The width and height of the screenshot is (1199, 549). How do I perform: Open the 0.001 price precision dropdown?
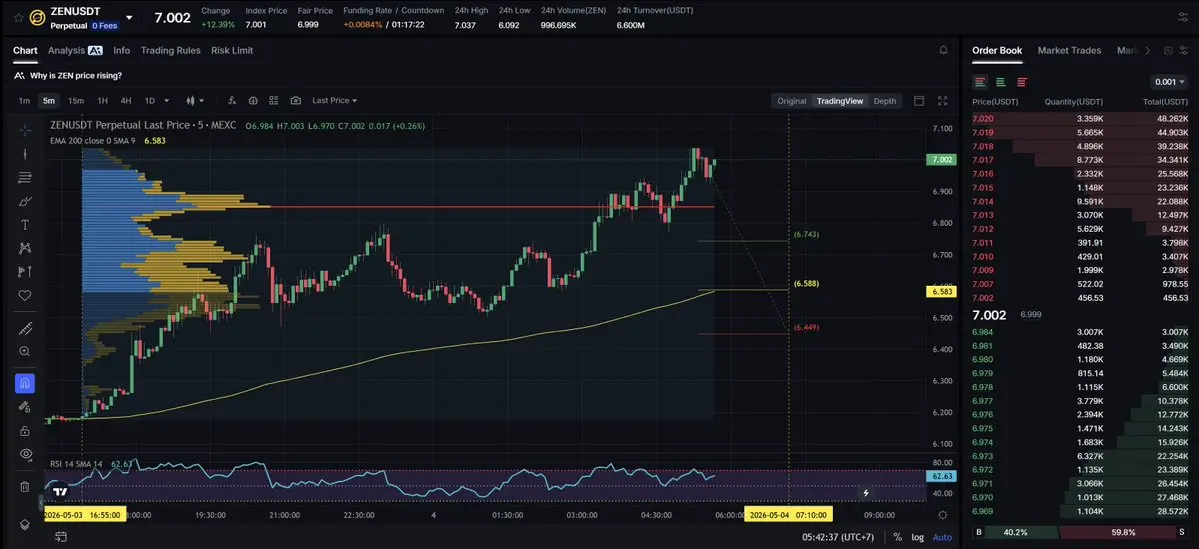1170,82
